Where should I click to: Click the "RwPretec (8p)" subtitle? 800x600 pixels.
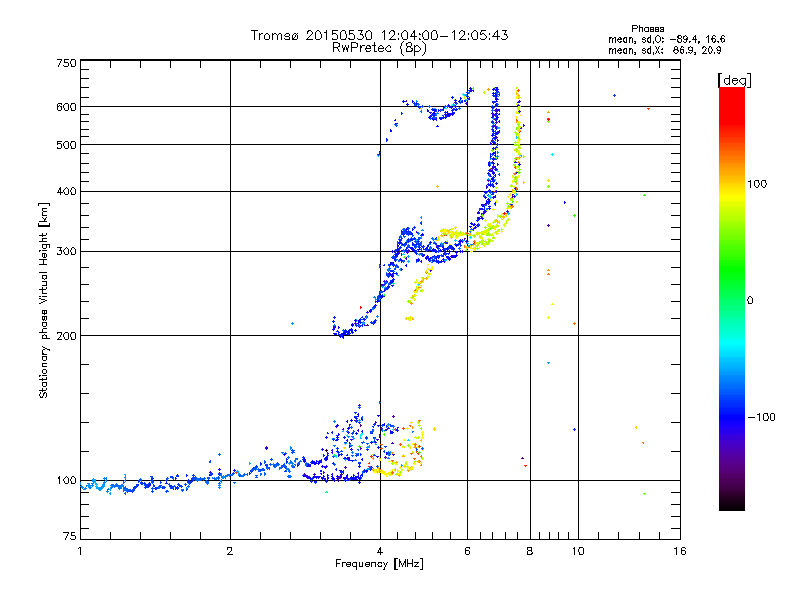379,48
